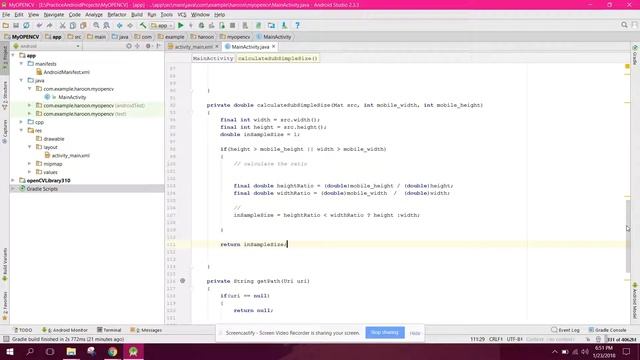
Task: Toggle the Build Variants side panel
Action: coord(5,264)
